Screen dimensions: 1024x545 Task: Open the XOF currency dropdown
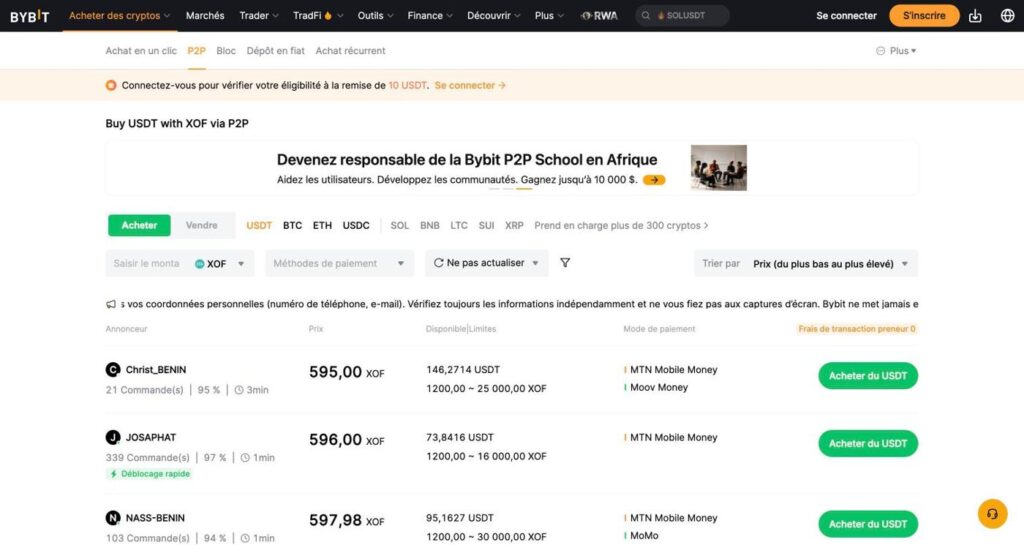coord(220,264)
